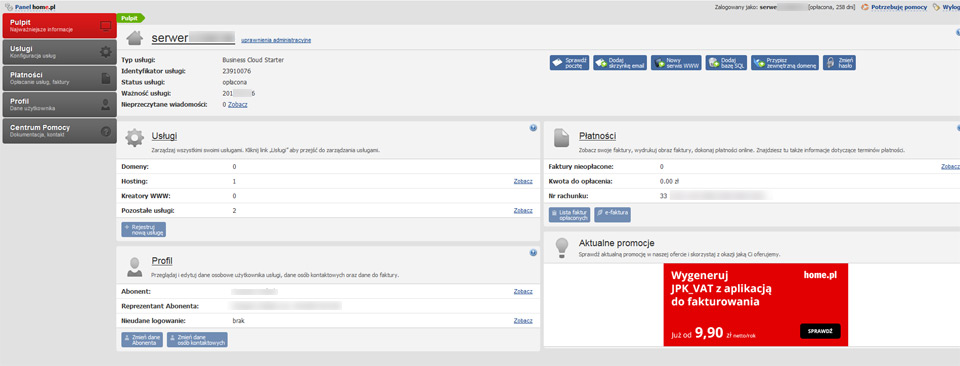Click the person icon in the Profil panel
The height and width of the screenshot is (366, 960).
[x=135, y=266]
